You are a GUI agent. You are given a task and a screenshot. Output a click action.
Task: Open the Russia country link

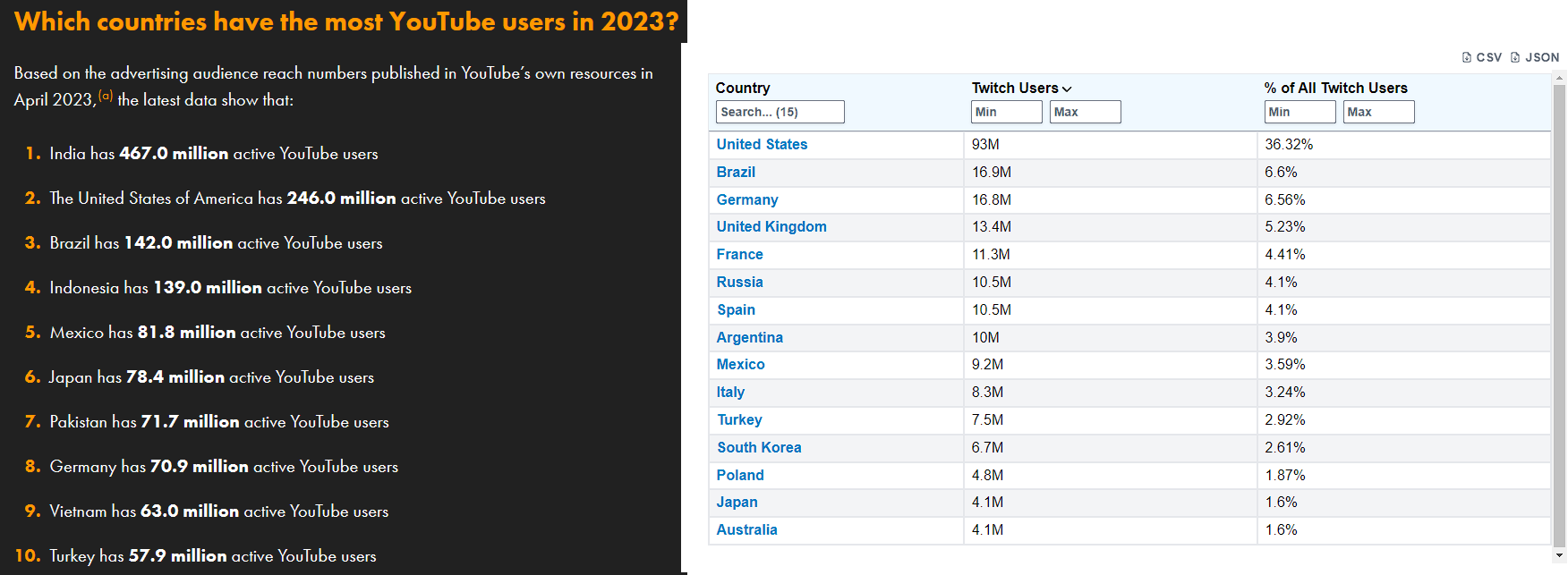(740, 283)
